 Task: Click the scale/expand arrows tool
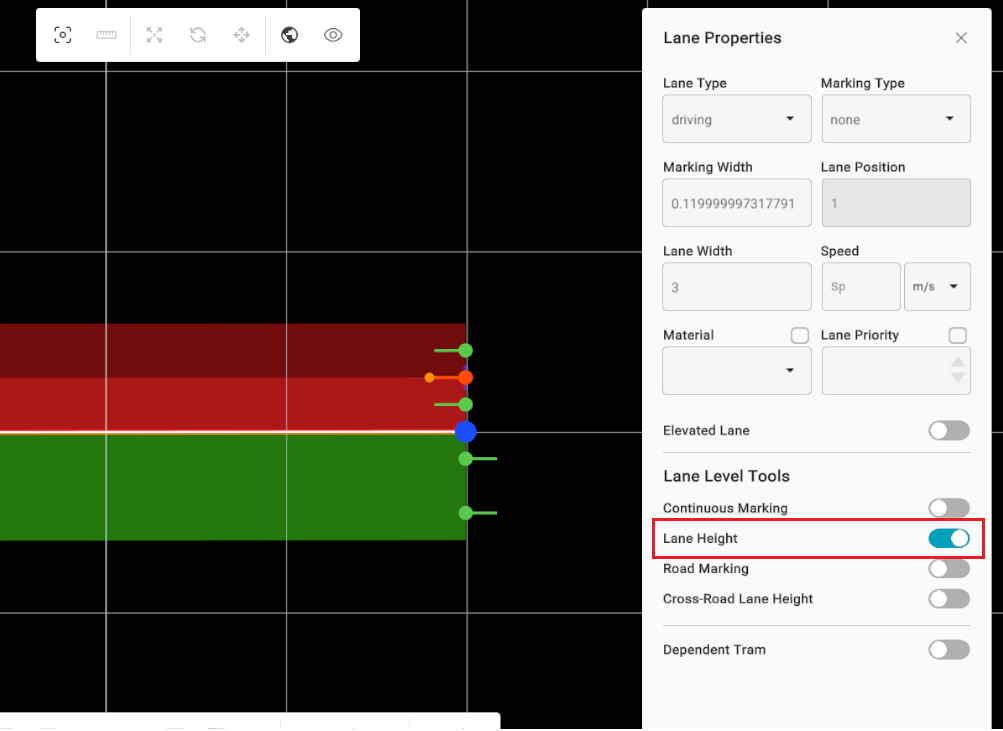click(x=154, y=35)
